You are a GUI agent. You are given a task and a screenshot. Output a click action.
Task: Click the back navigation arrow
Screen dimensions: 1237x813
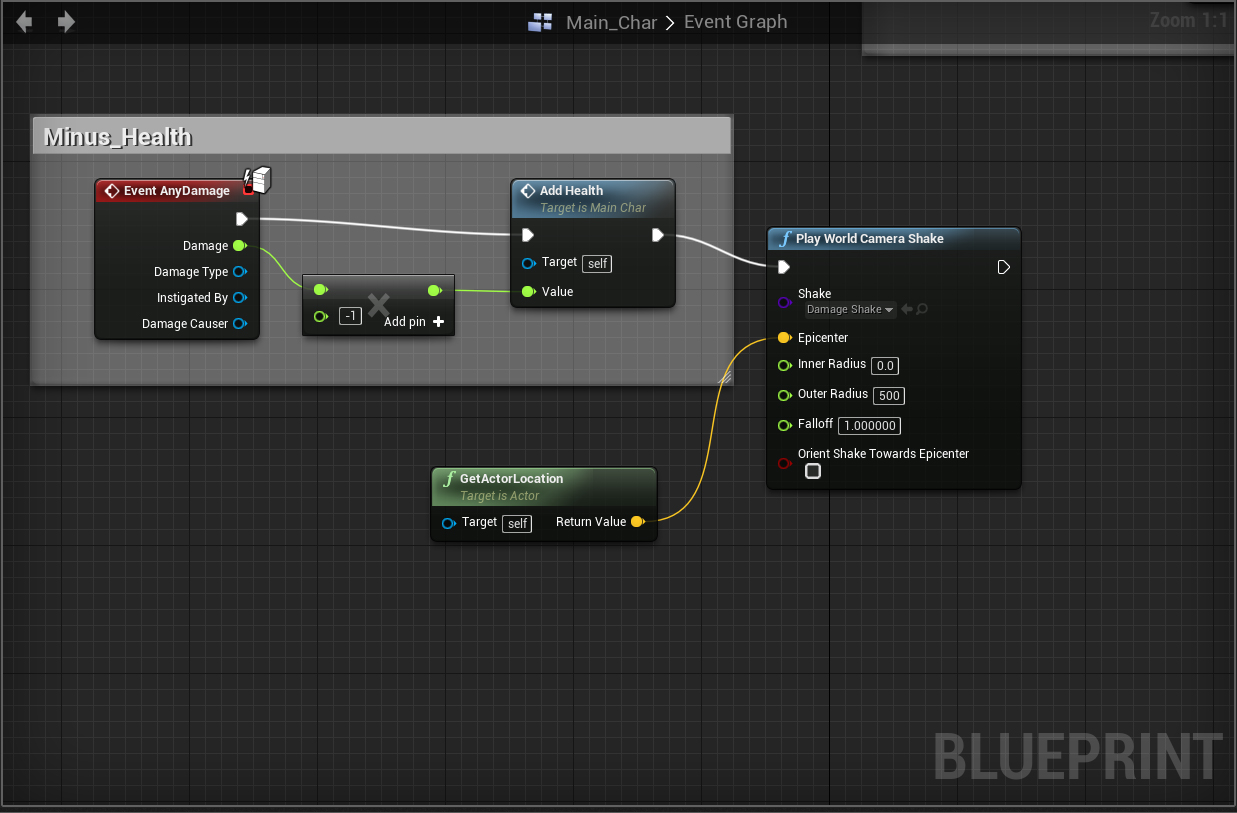point(23,21)
